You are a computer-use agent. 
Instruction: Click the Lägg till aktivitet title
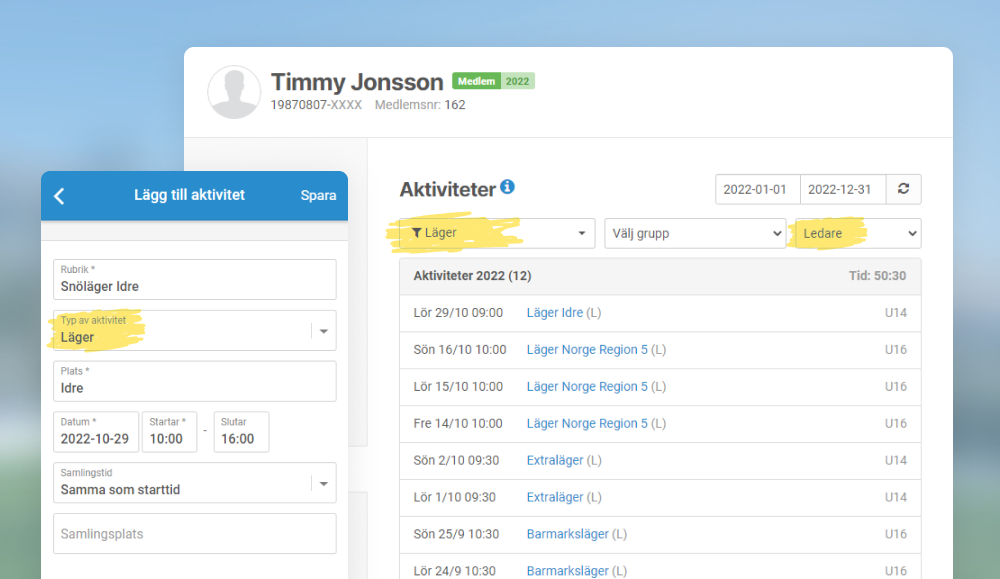(189, 195)
